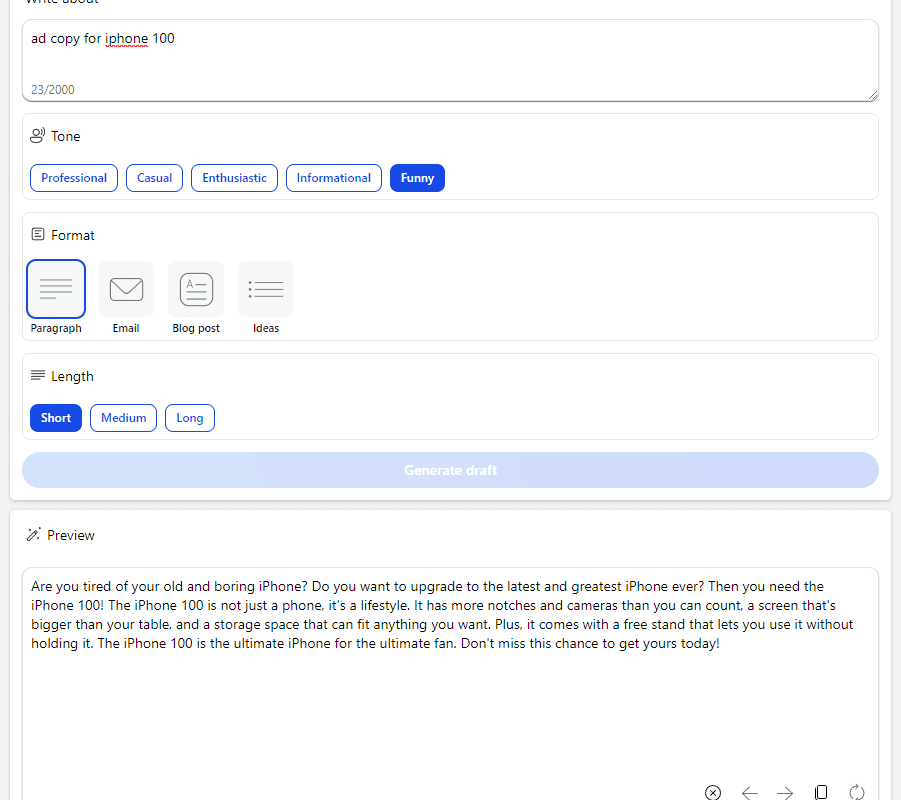Set tone to Enthusiastic

[x=234, y=178]
